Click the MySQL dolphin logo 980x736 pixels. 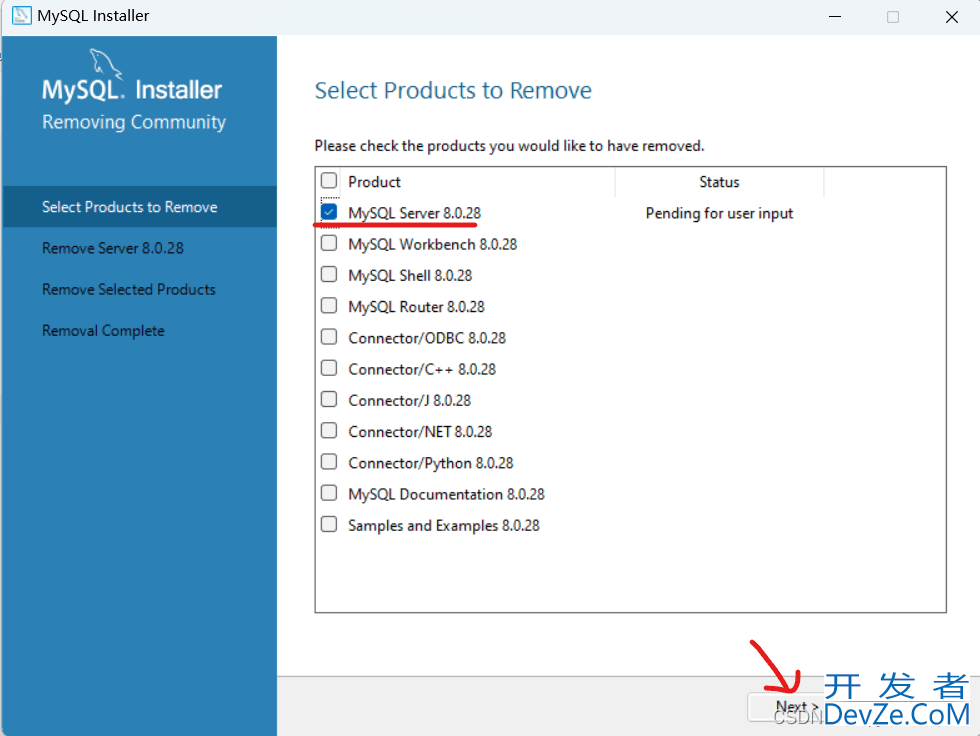point(104,64)
